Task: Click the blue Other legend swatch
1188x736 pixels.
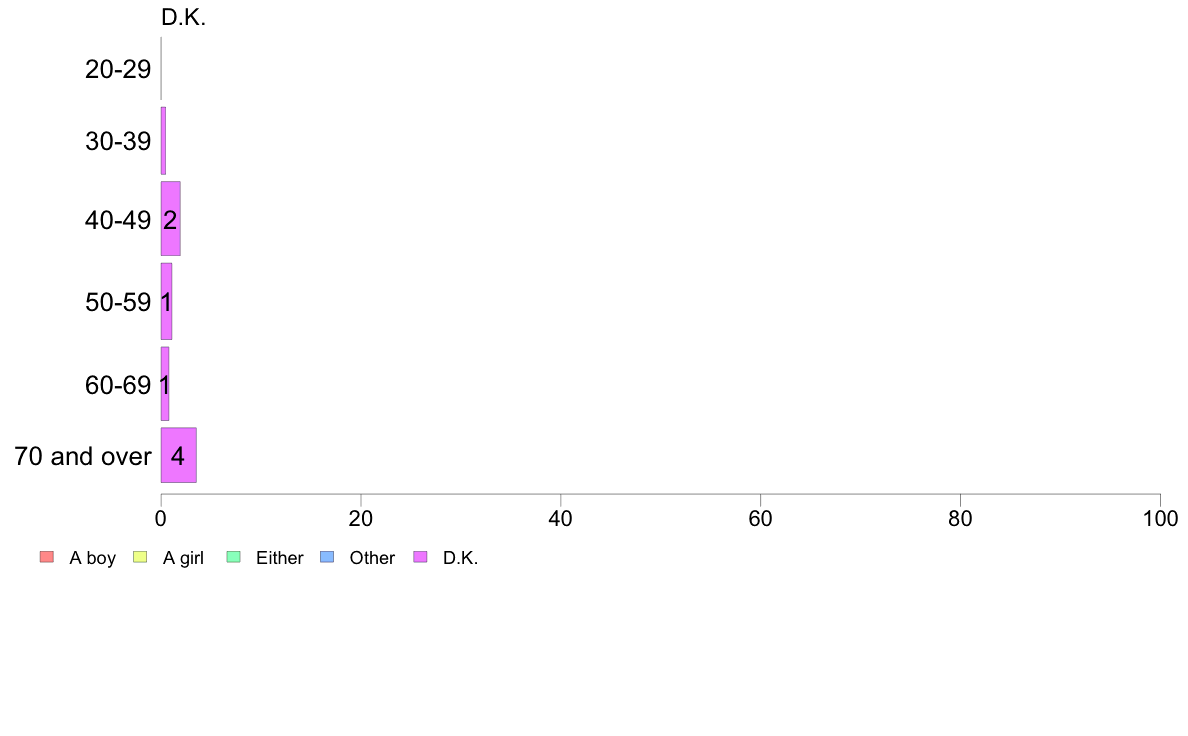Action: coord(327,557)
